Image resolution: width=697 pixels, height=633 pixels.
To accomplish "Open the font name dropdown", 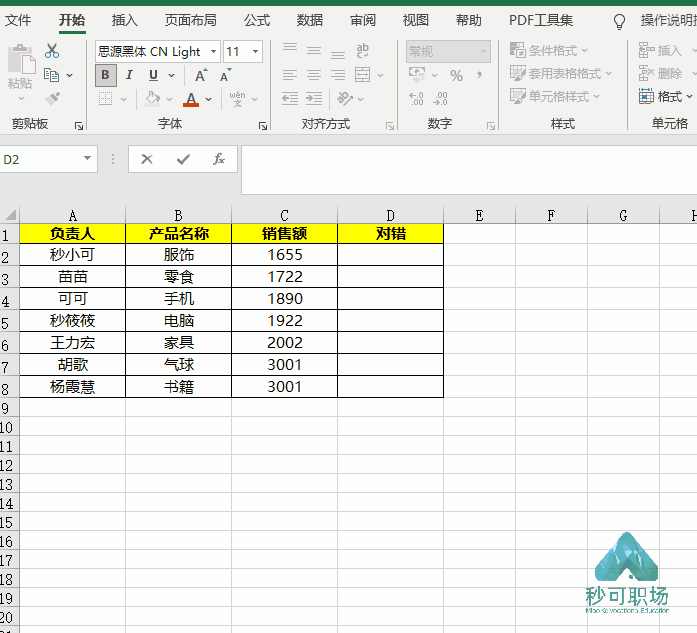I will 213,52.
